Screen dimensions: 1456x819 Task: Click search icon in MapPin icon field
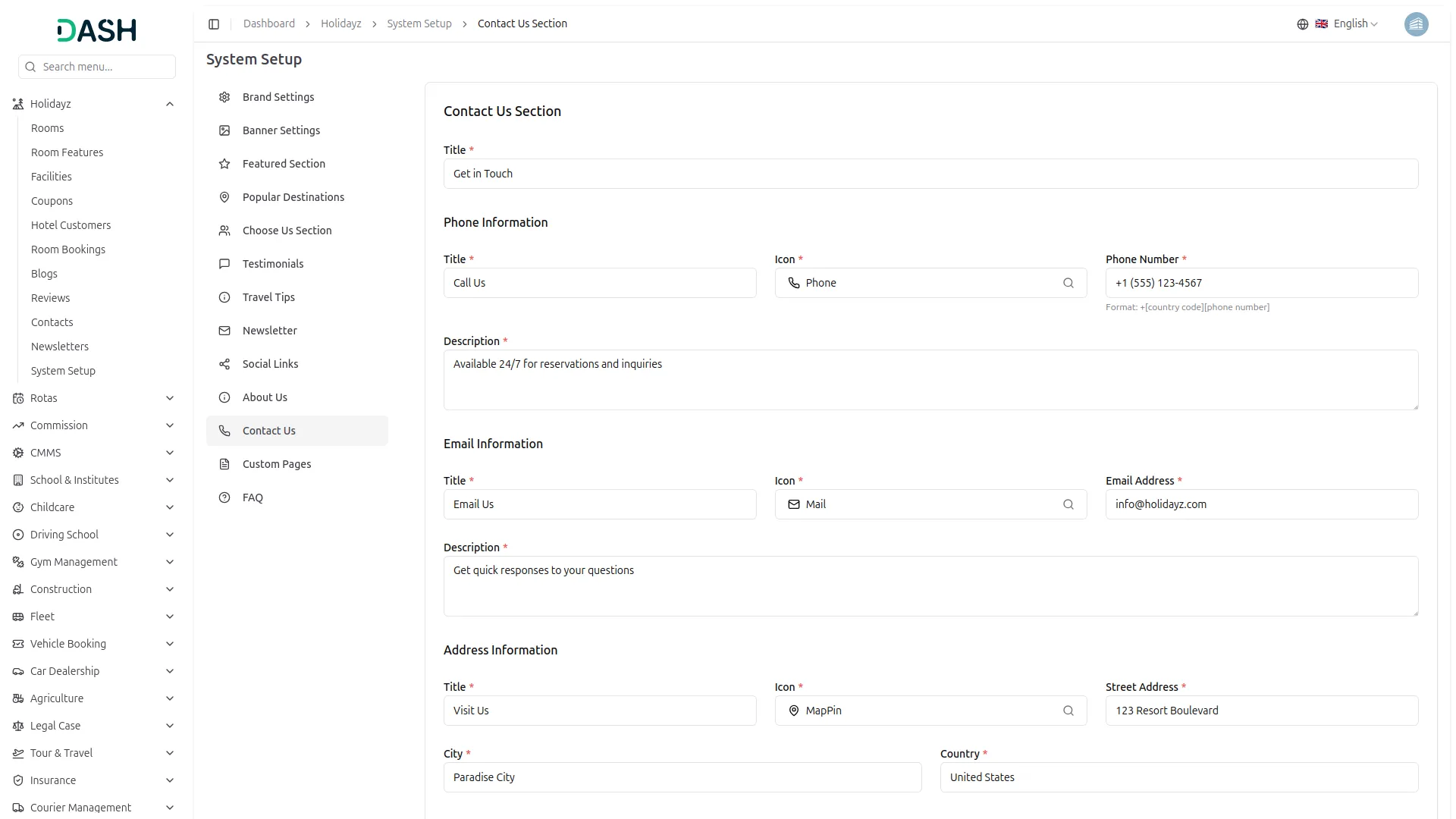point(1068,711)
